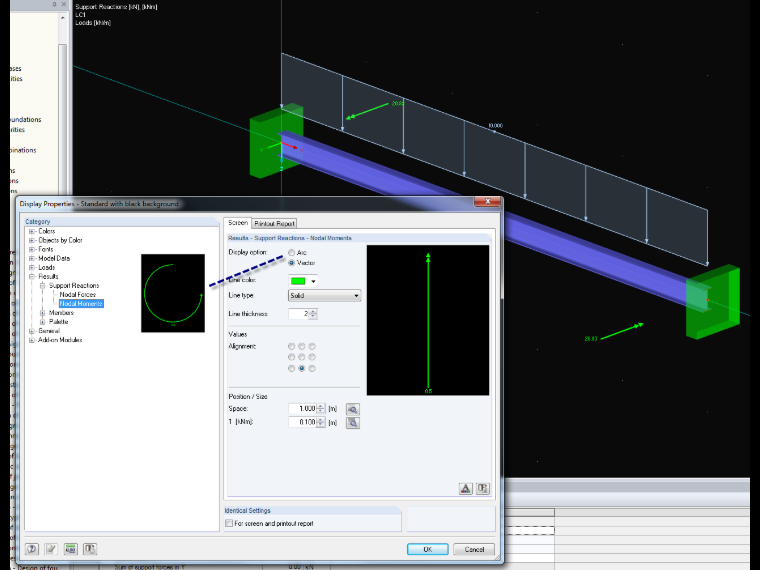This screenshot has width=760, height=570.
Task: Expand the Loads category node
Action: [32, 268]
